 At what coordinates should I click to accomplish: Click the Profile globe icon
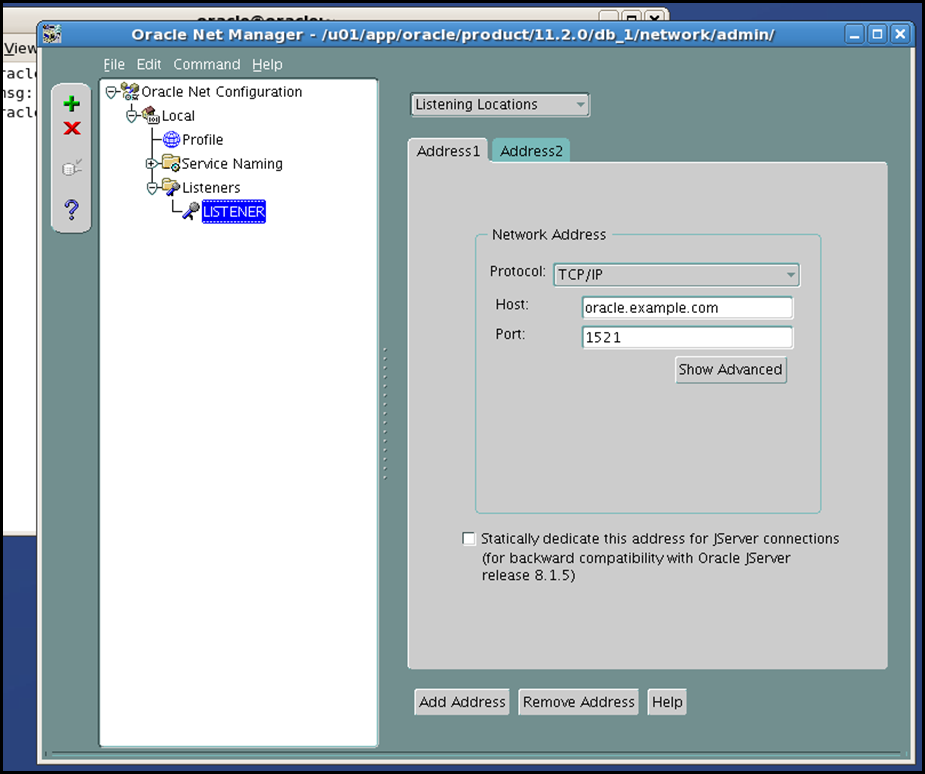click(x=171, y=139)
